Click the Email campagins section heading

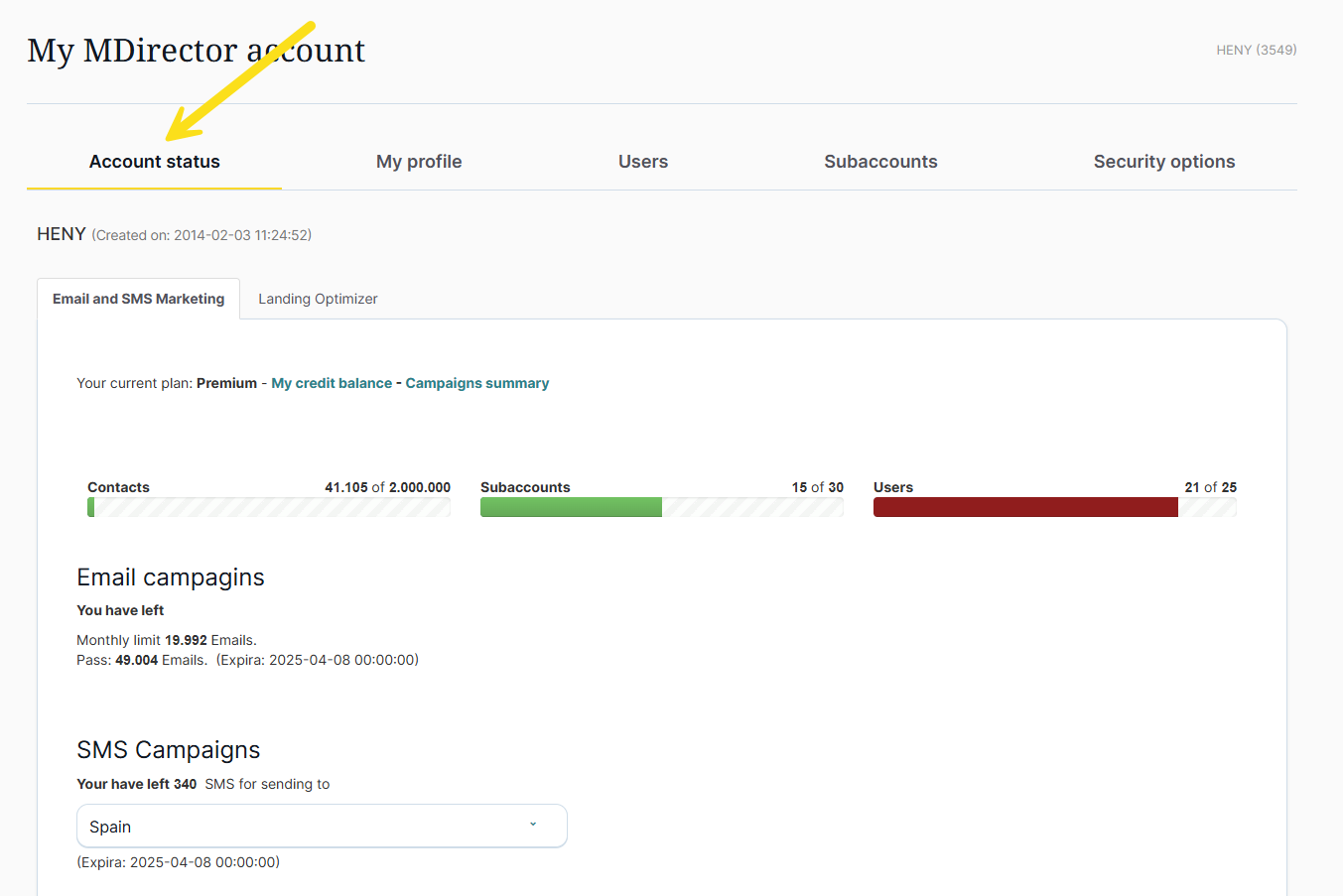click(x=171, y=577)
